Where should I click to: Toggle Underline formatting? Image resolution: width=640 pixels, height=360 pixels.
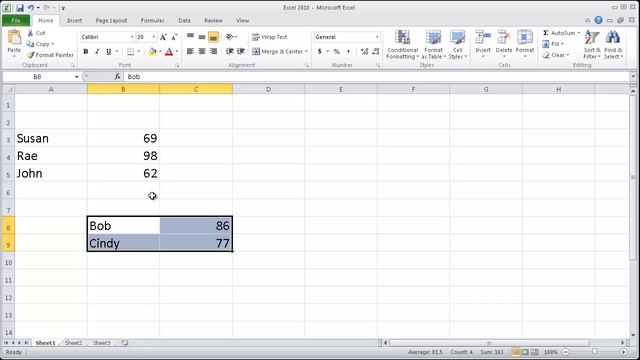(x=109, y=51)
